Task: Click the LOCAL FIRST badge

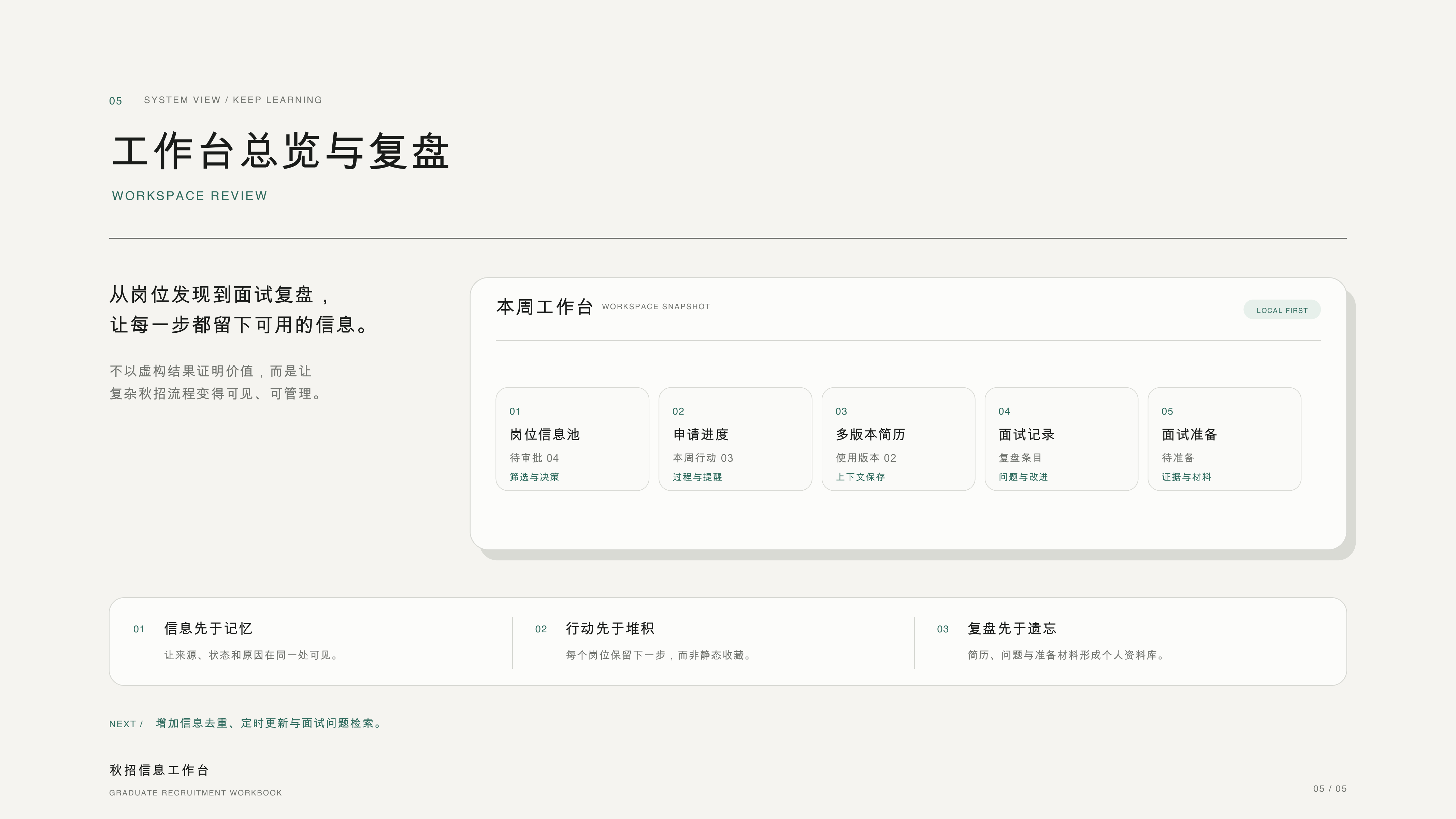Action: tap(1281, 310)
